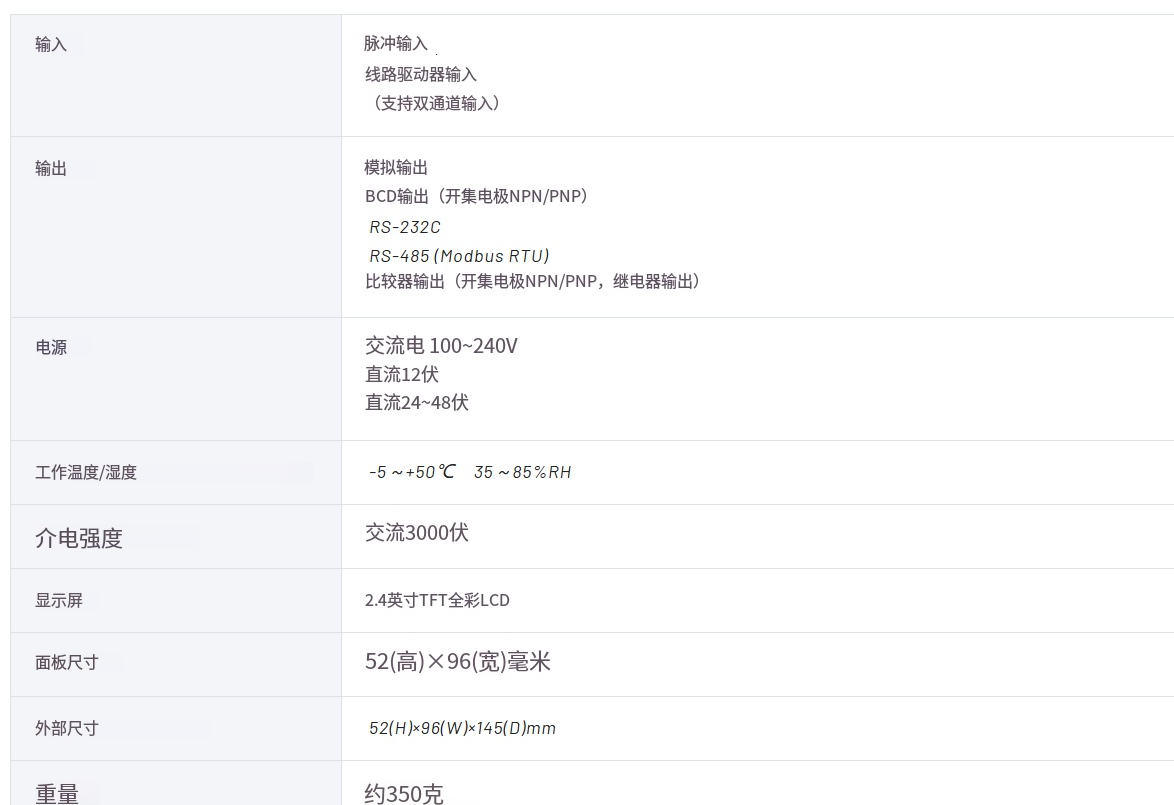The image size is (1174, 805).
Task: Select the 52(H)×96(W)×145(D)mm external dimensions
Action: pyautogui.click(x=462, y=728)
